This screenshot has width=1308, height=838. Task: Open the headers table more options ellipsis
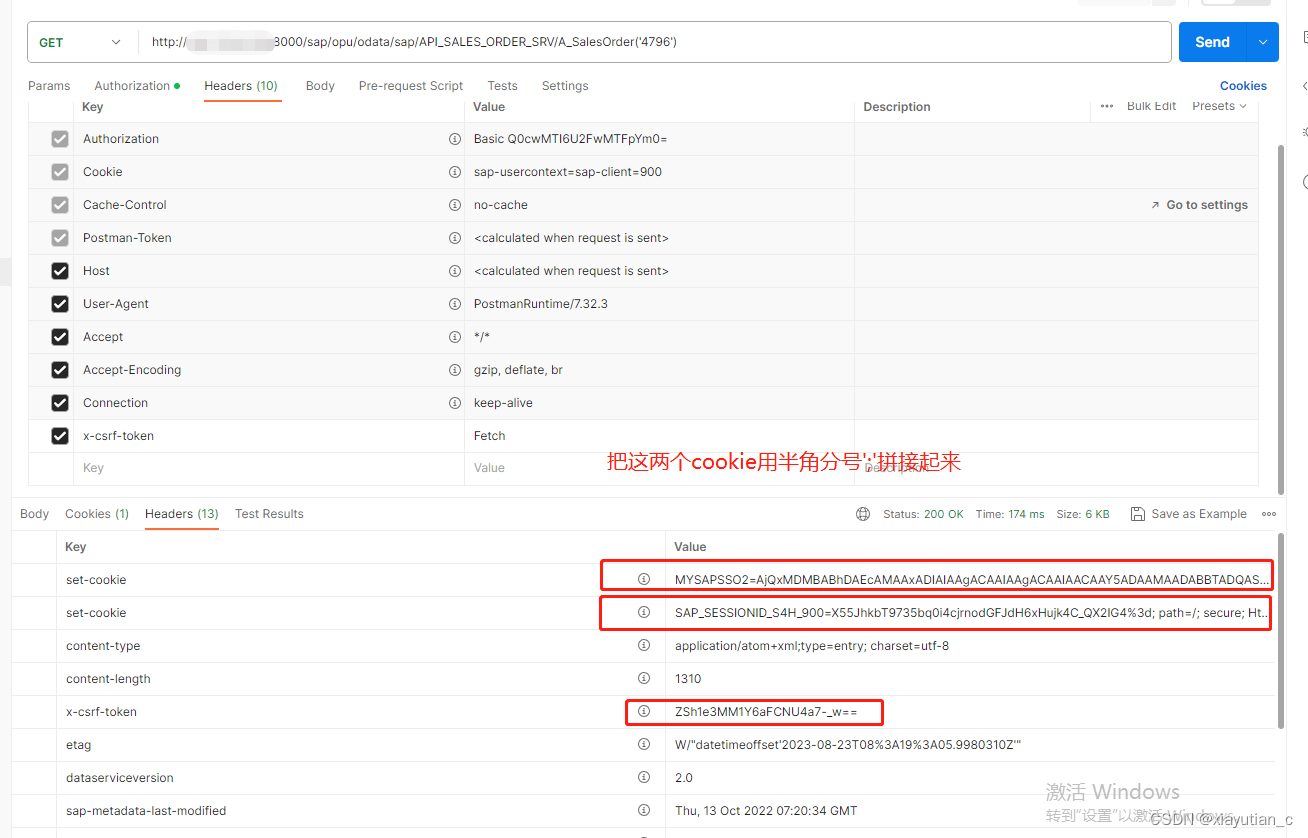click(x=1107, y=106)
